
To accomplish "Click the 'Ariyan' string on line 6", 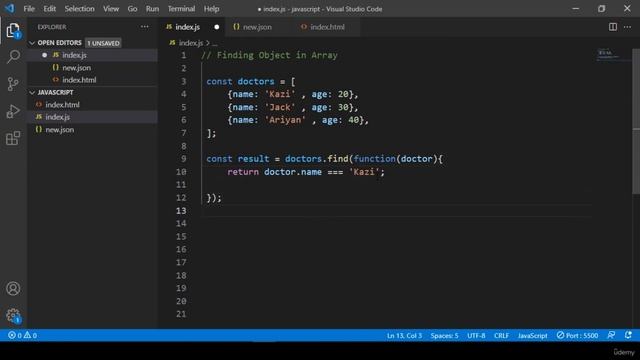I will (x=285, y=120).
